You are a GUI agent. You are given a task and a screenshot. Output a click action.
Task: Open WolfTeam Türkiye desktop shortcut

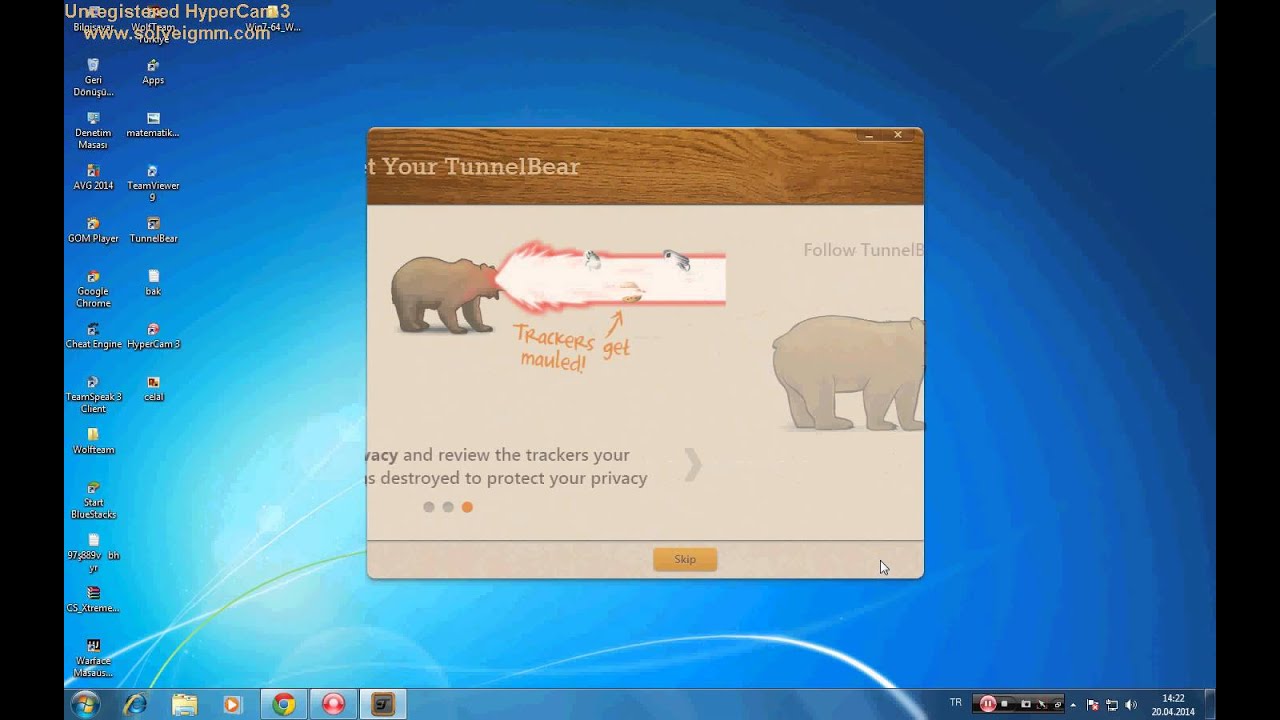[x=153, y=25]
